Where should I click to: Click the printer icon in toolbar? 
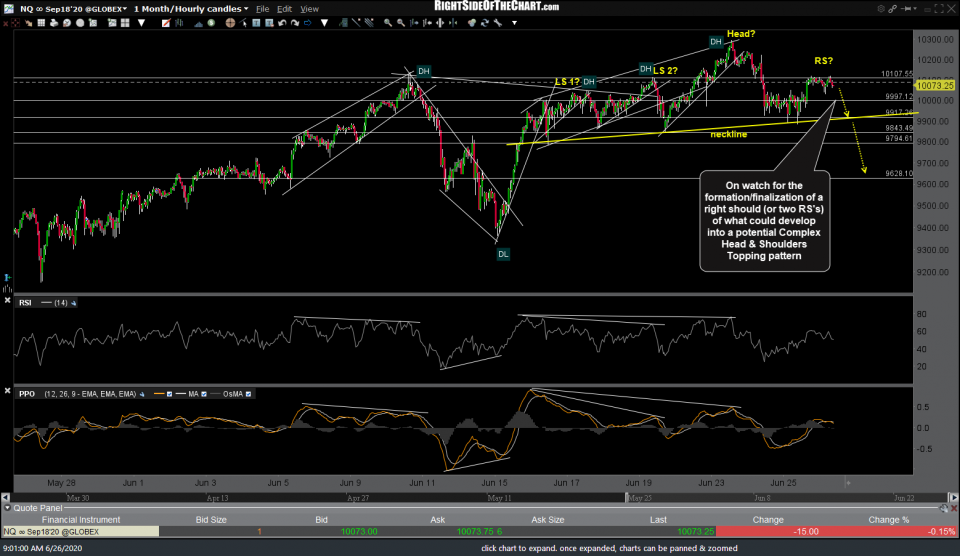point(54,23)
